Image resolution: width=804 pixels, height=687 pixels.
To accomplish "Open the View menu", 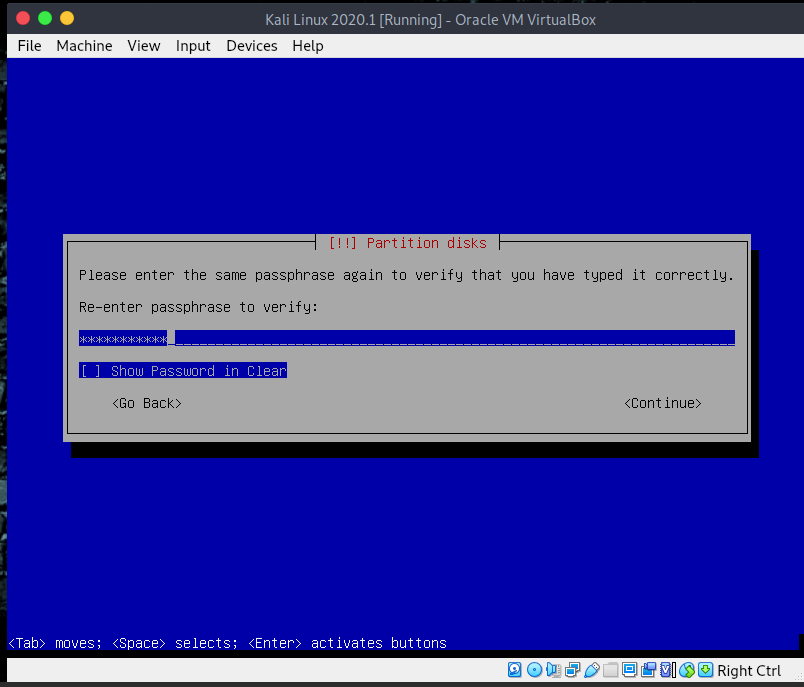I will 144,46.
